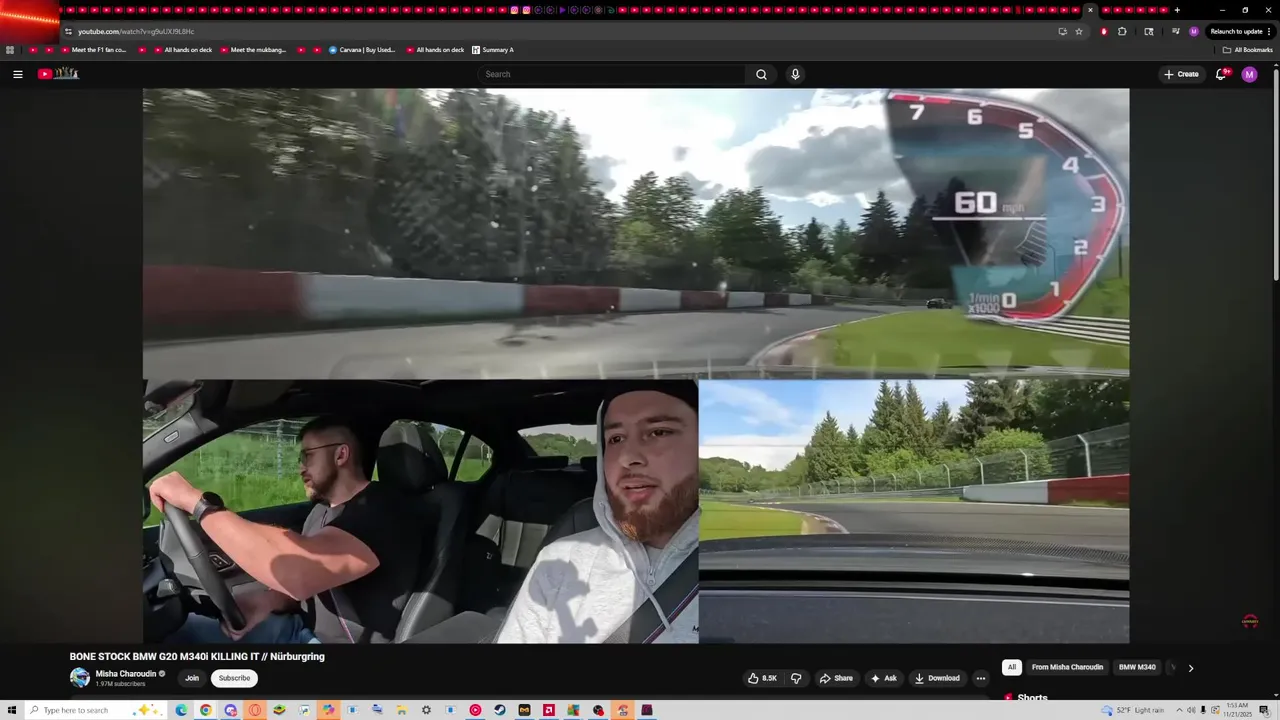Open the All Bookmarks folder
Screen dimensions: 1280x720
(1248, 50)
